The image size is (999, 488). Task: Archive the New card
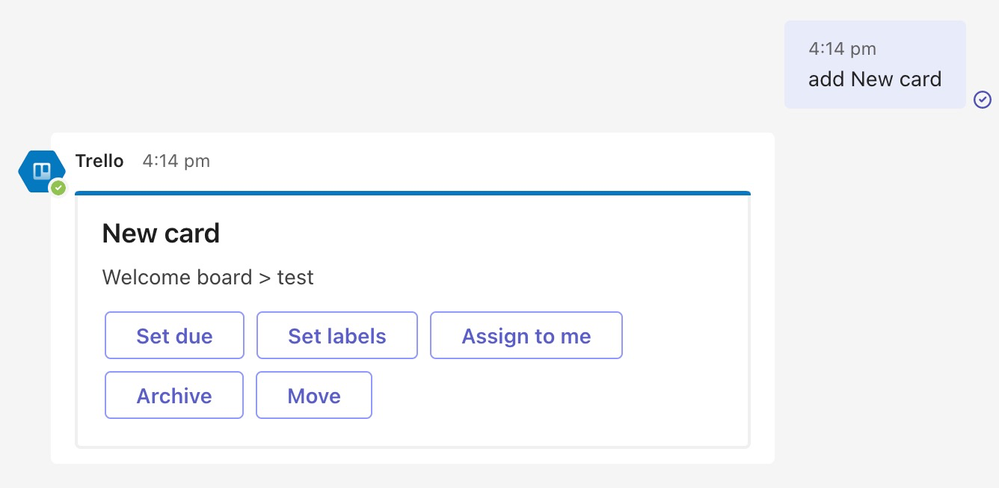point(174,396)
